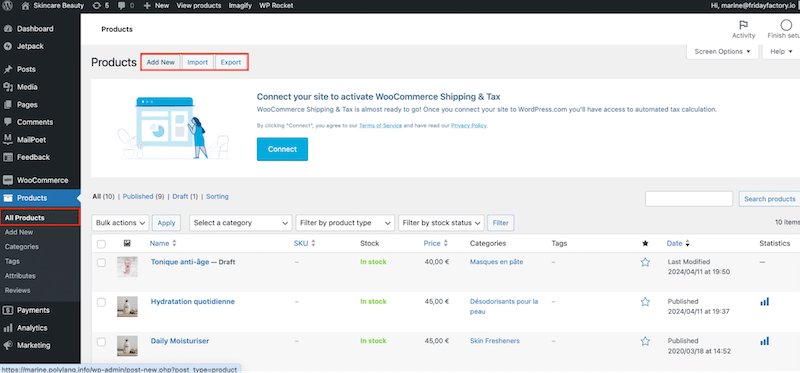800x373 pixels.
Task: Sort the table by SKU
Action: click(x=305, y=243)
